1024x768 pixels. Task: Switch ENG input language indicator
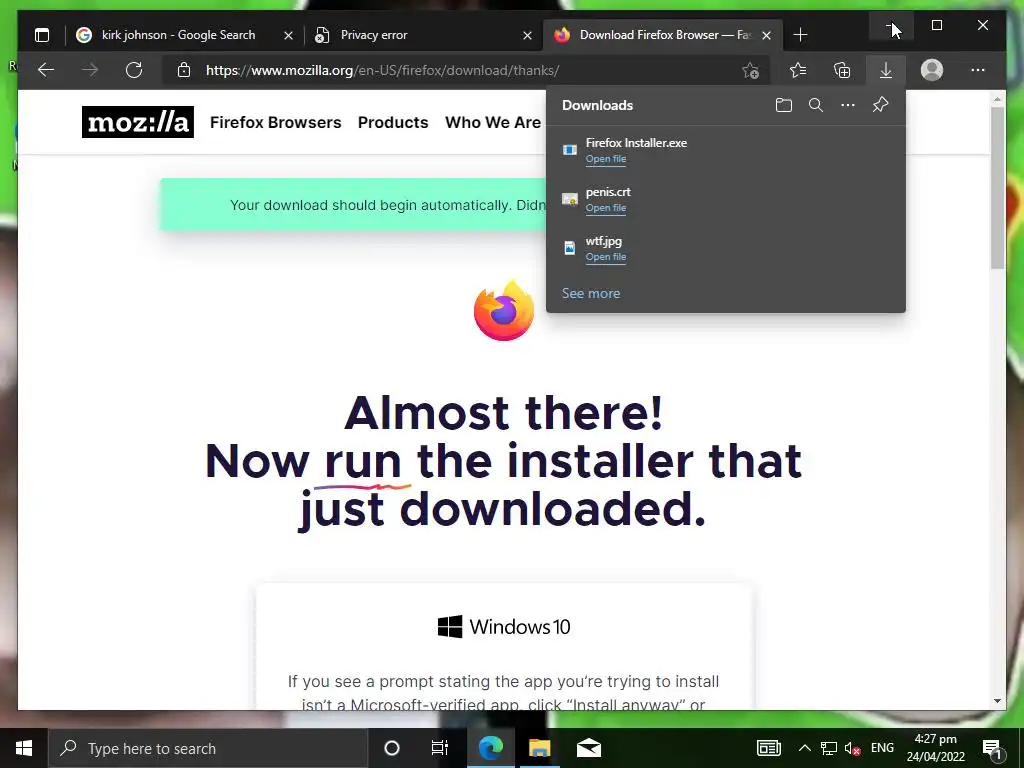pyautogui.click(x=882, y=748)
